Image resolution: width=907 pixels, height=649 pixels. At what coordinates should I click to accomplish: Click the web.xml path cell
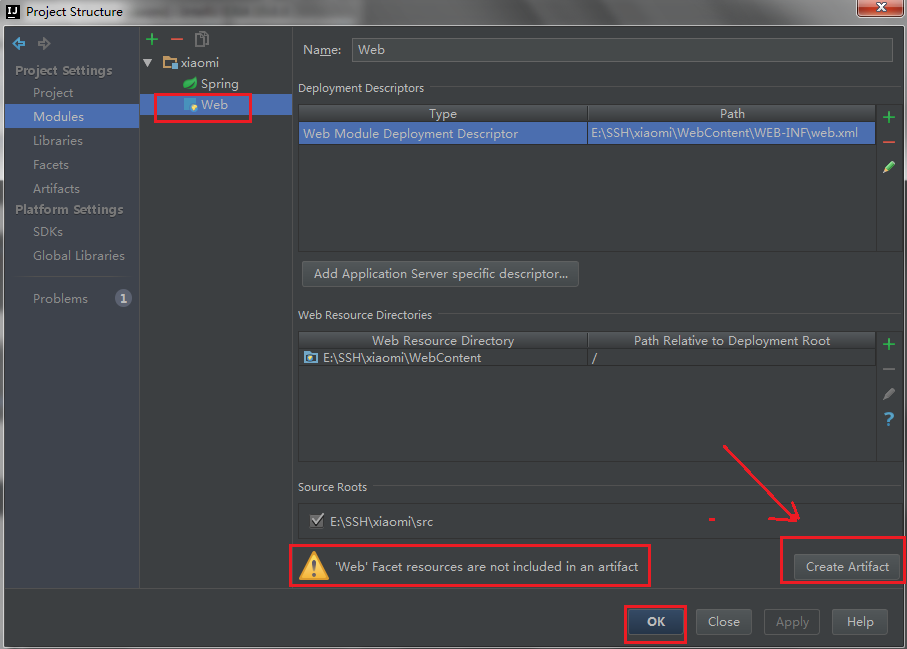[731, 133]
